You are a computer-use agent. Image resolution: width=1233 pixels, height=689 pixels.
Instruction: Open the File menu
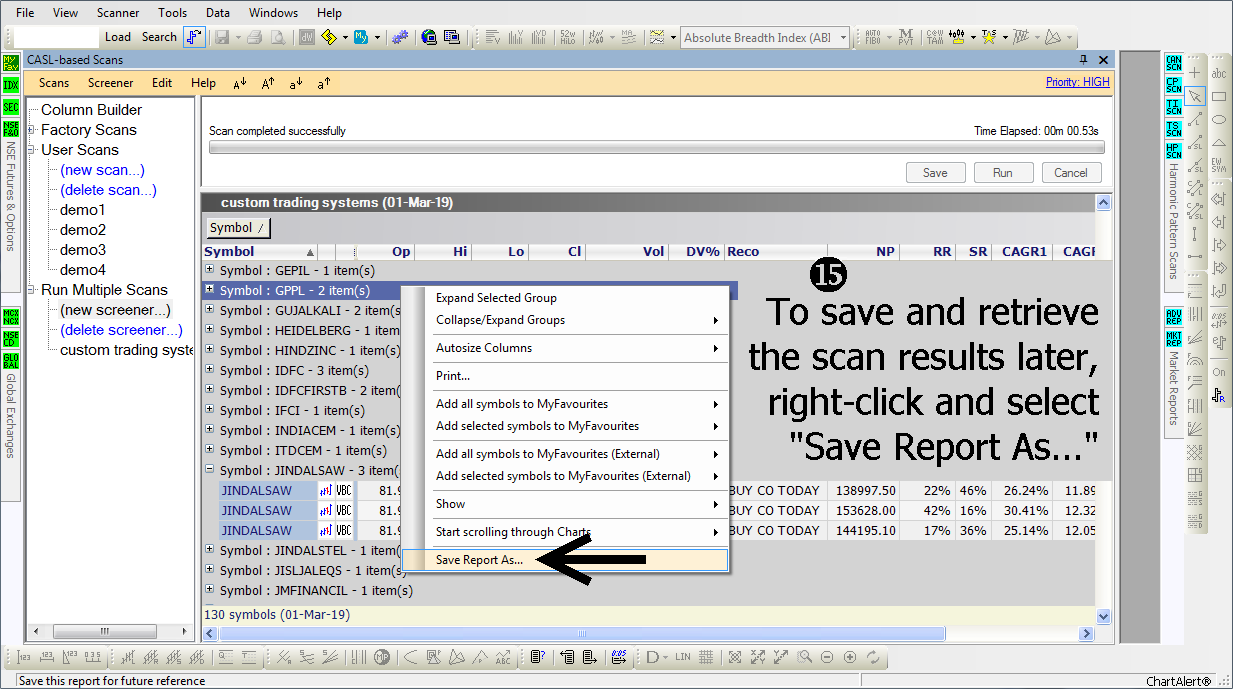coord(26,13)
